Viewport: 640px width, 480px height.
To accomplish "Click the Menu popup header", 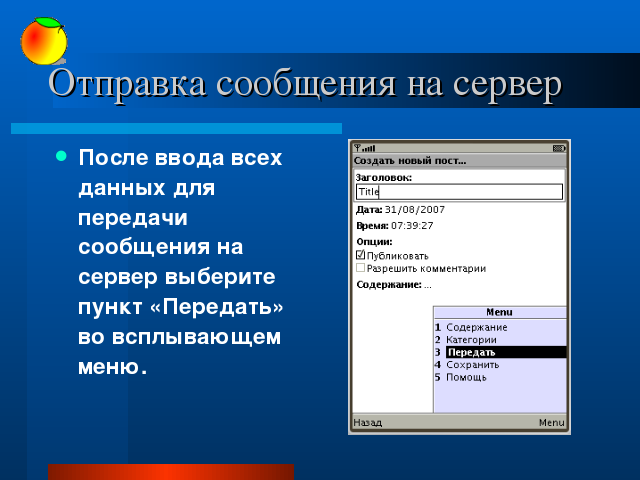I will (500, 312).
